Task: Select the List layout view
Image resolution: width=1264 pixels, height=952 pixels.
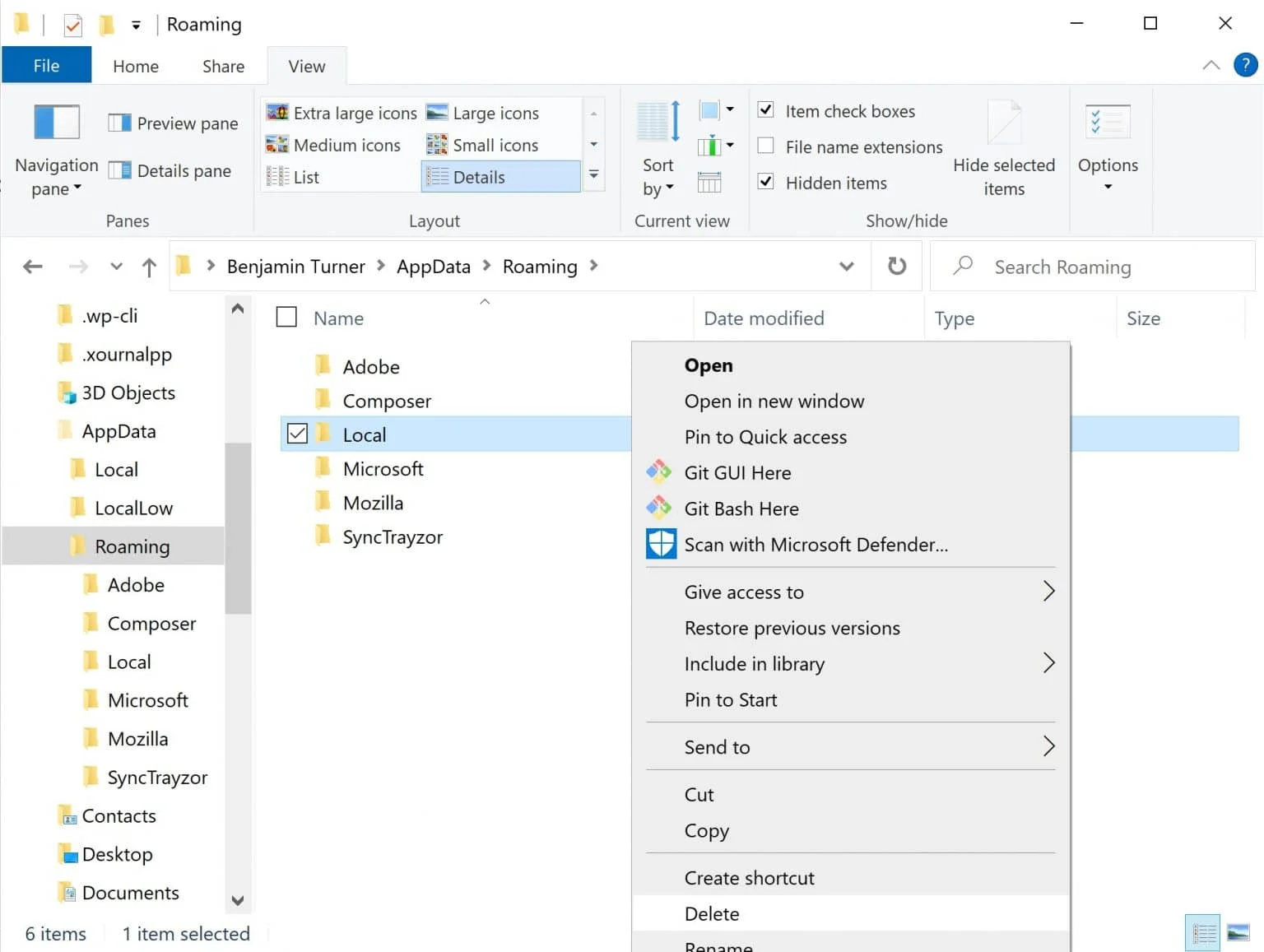Action: (x=304, y=176)
